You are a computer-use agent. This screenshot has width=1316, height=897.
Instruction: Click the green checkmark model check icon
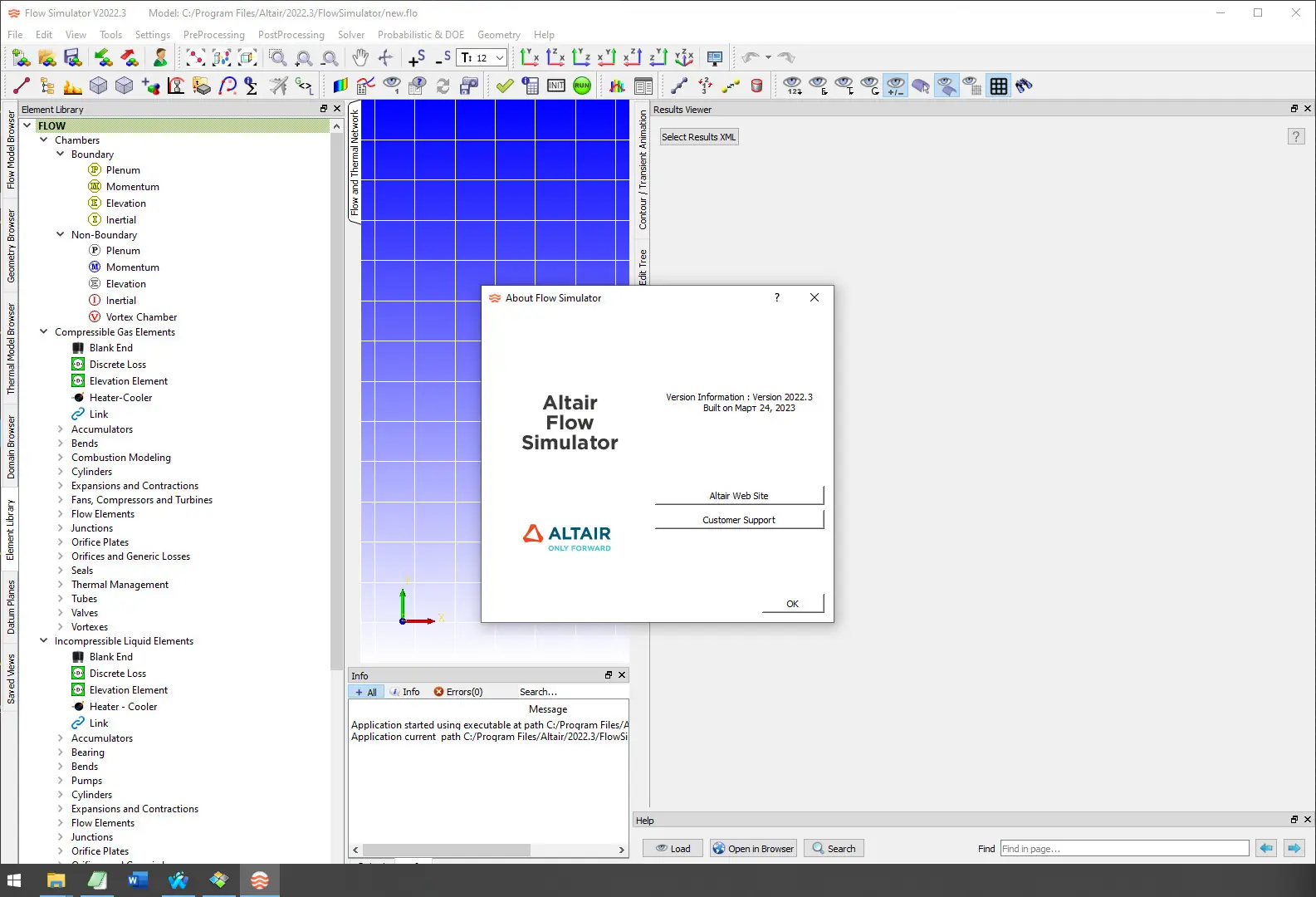(x=505, y=86)
